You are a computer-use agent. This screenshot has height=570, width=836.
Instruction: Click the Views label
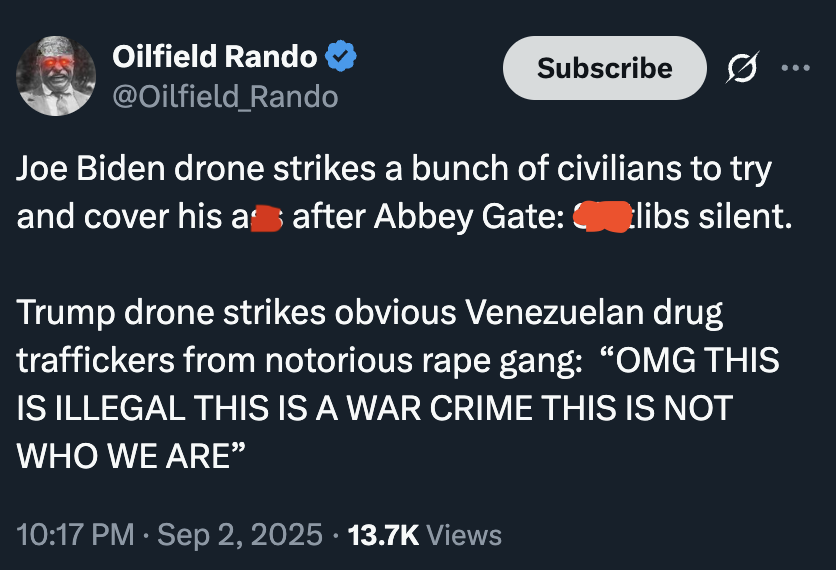click(x=464, y=534)
